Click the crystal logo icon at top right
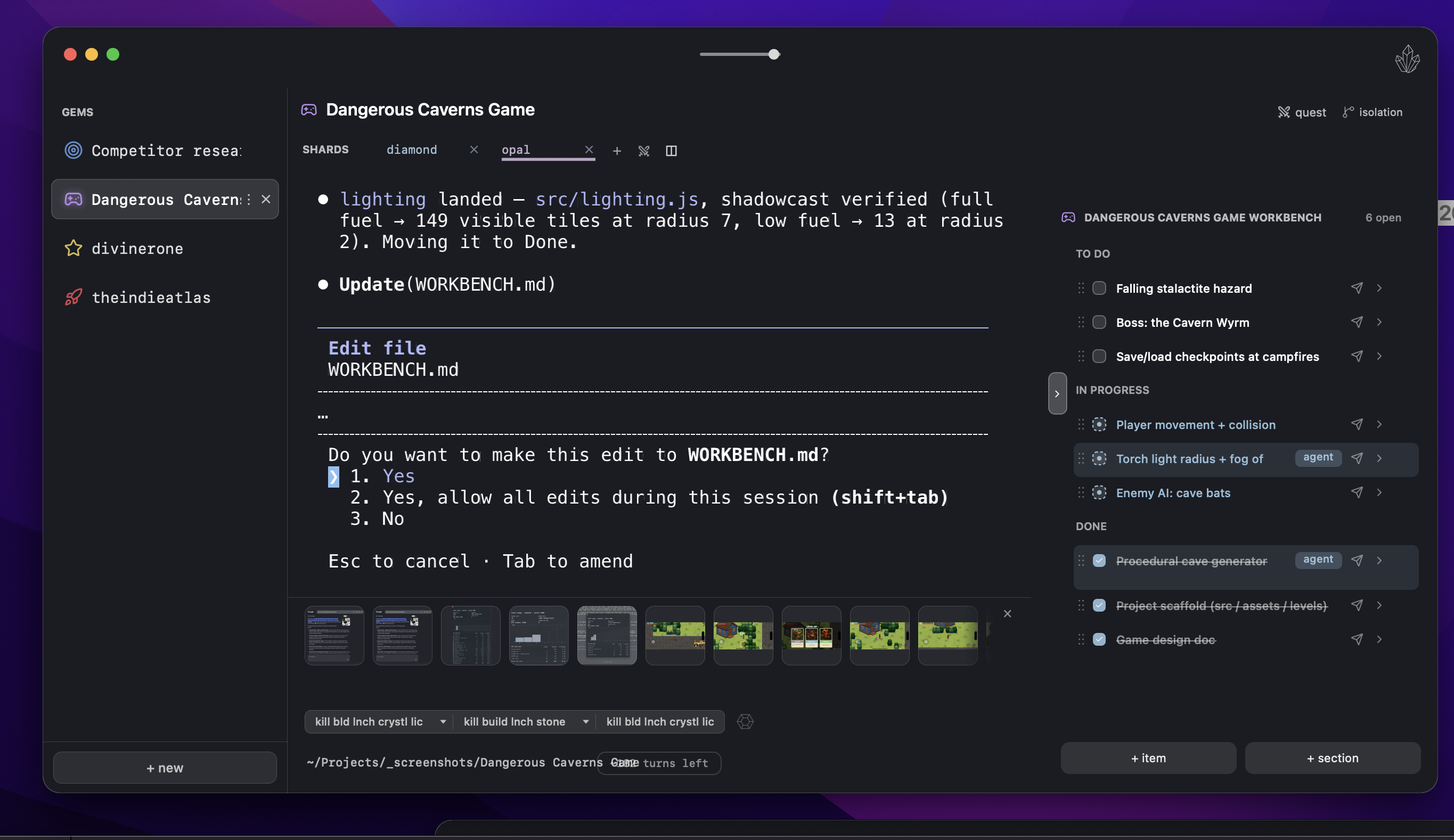Screen dimensions: 1454x840 point(1407,59)
